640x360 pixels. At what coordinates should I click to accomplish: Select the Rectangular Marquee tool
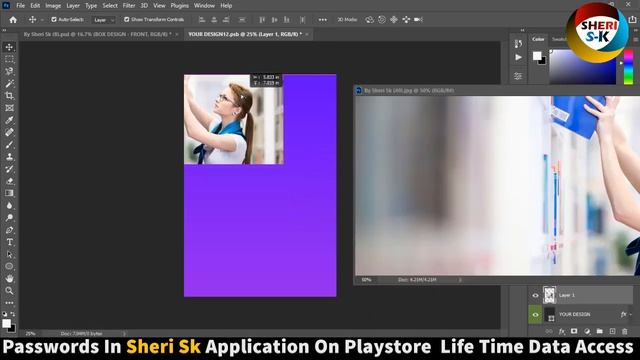click(9, 59)
